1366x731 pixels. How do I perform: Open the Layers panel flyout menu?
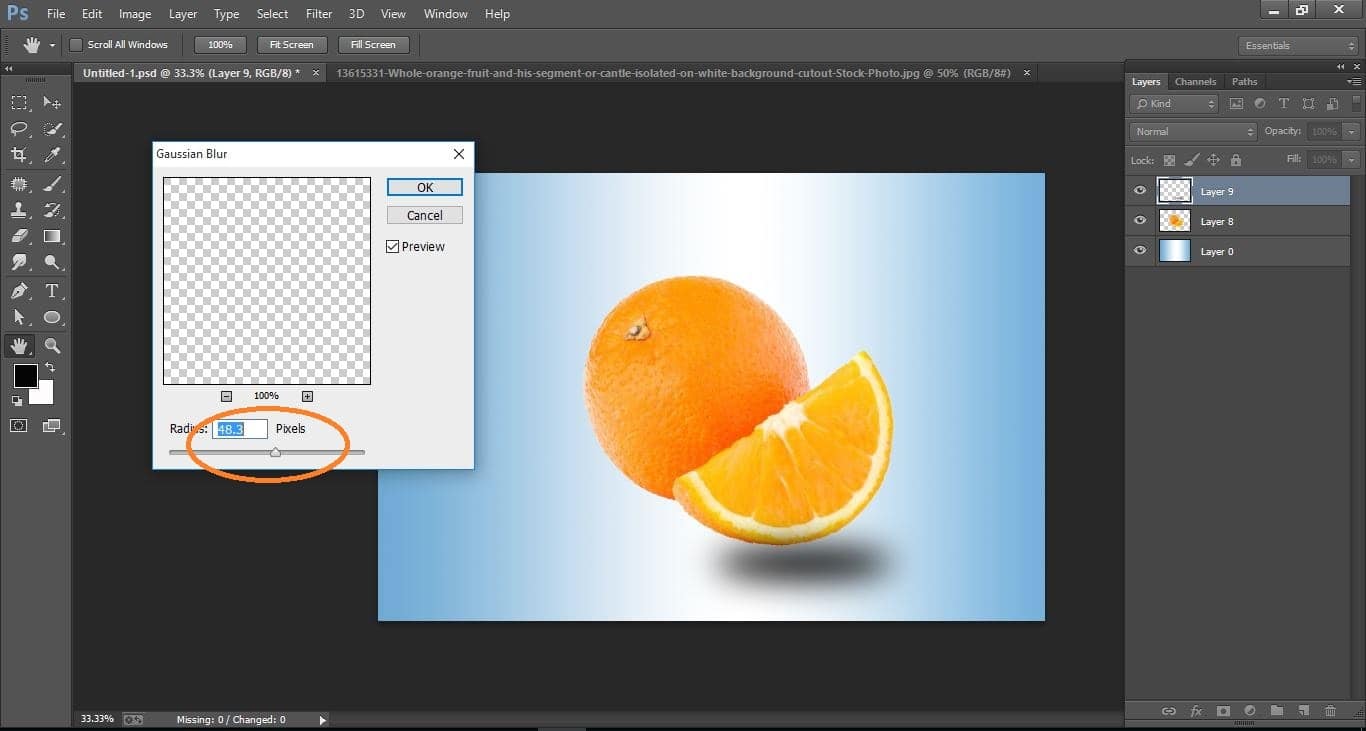[x=1357, y=81]
